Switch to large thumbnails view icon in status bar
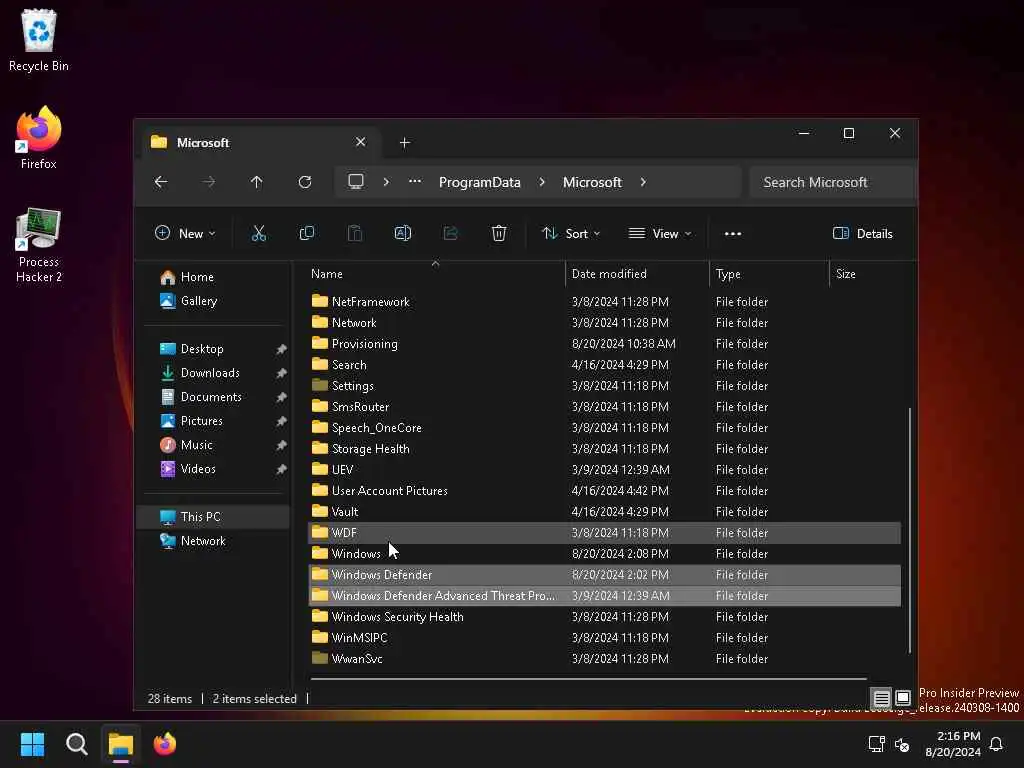 903,698
